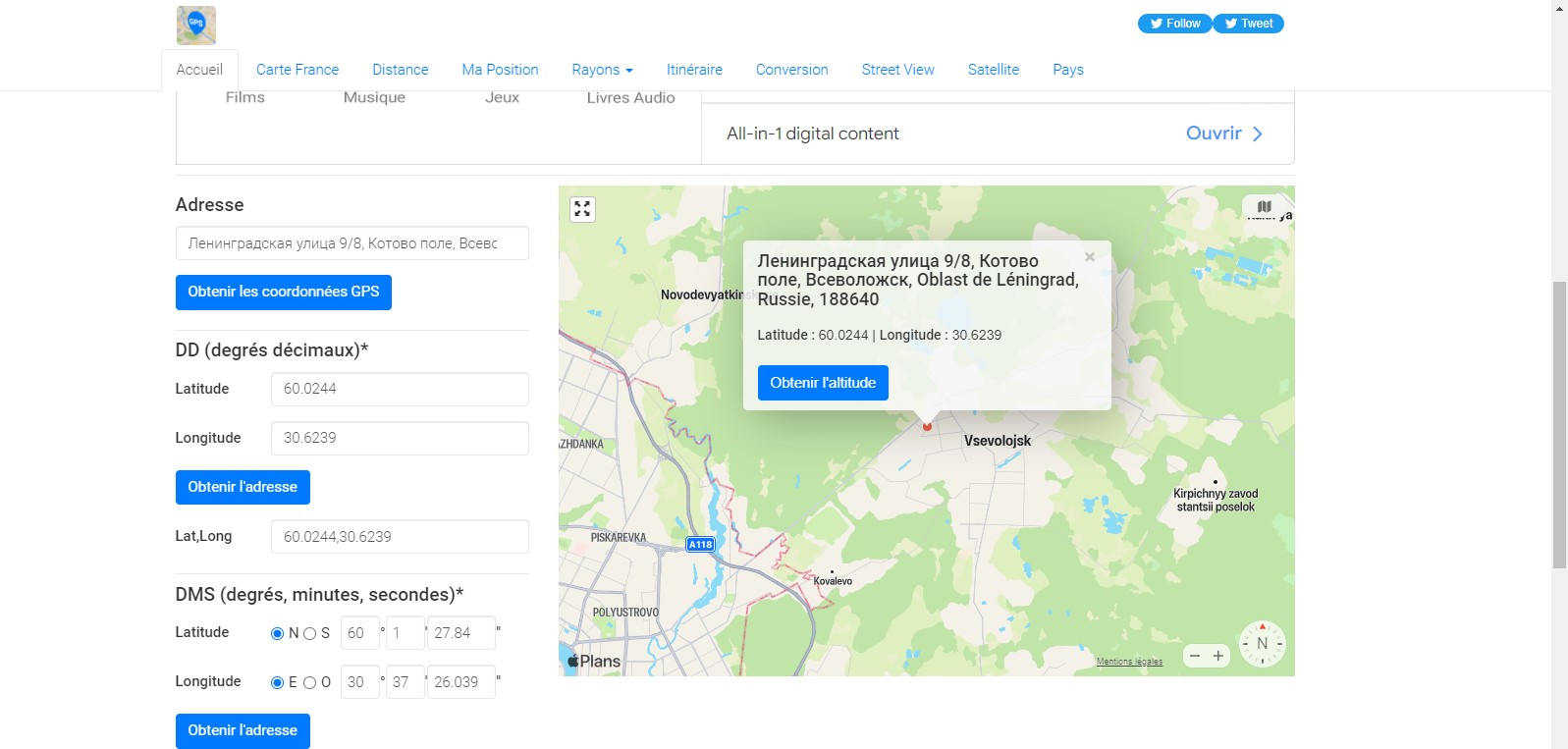Viewport: 1568px width, 749px height.
Task: Zoom out the map with minus
Action: tap(1195, 656)
